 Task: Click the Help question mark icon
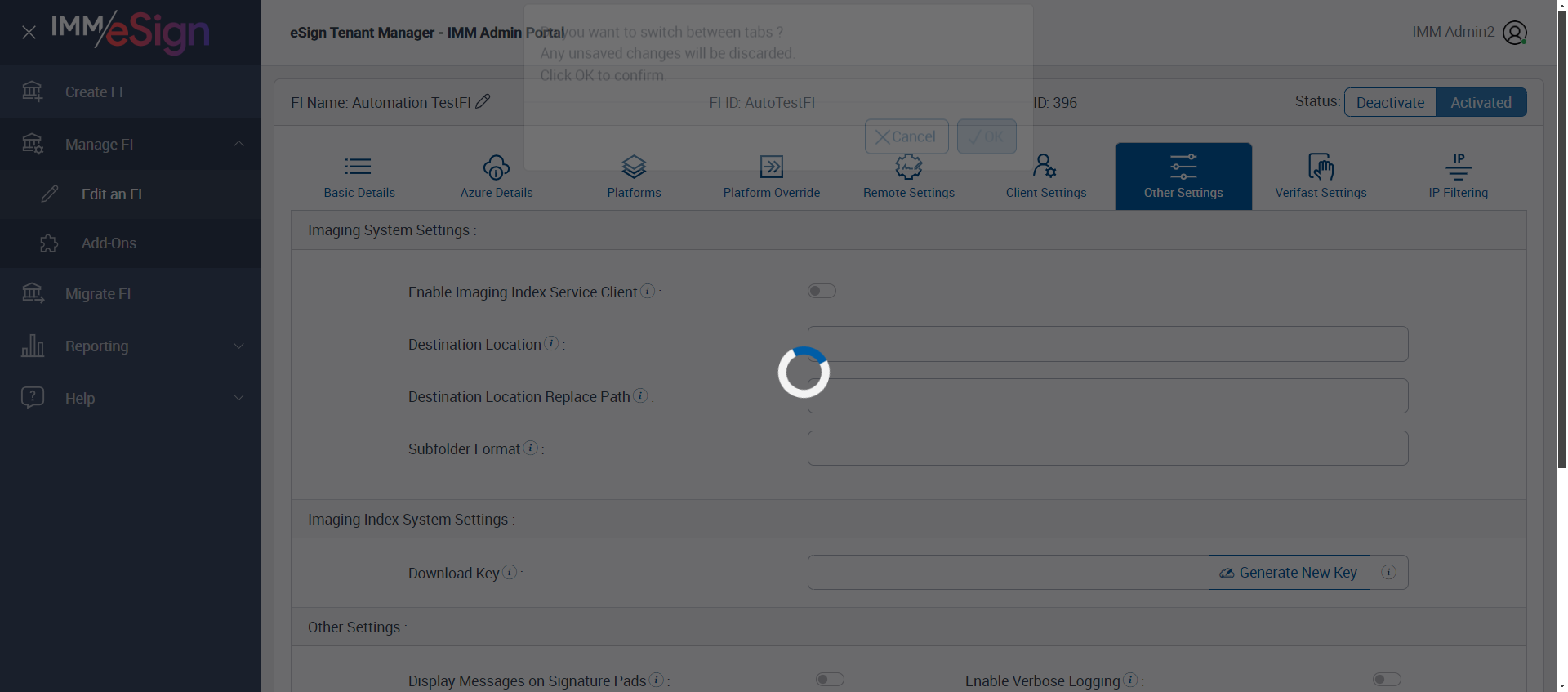point(33,398)
